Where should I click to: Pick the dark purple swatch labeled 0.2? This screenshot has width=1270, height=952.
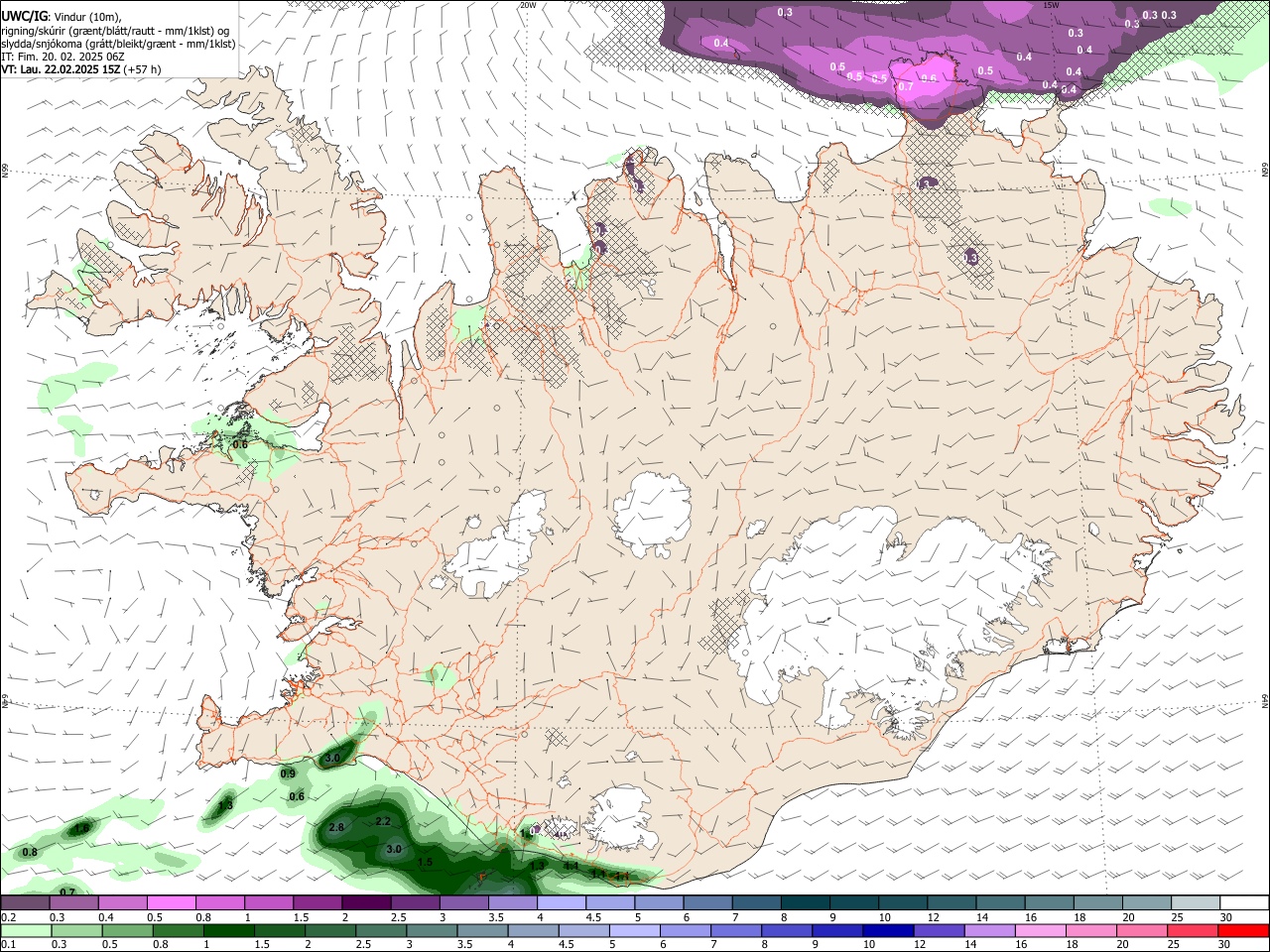25,902
